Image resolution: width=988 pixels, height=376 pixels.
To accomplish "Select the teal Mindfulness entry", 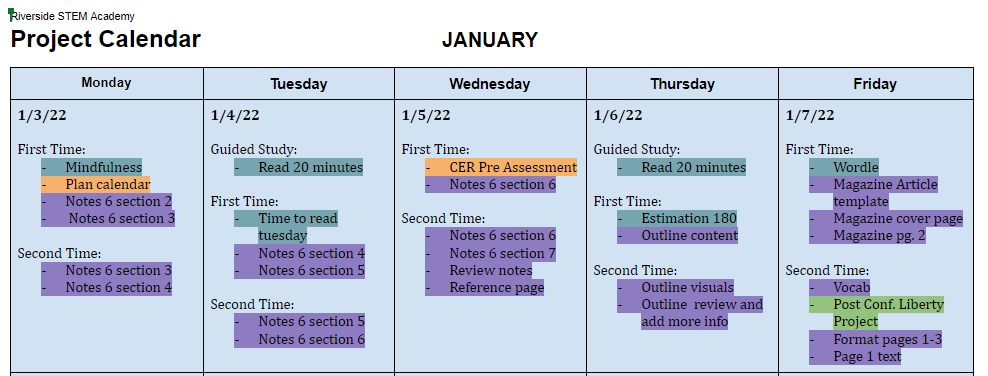I will (92, 168).
